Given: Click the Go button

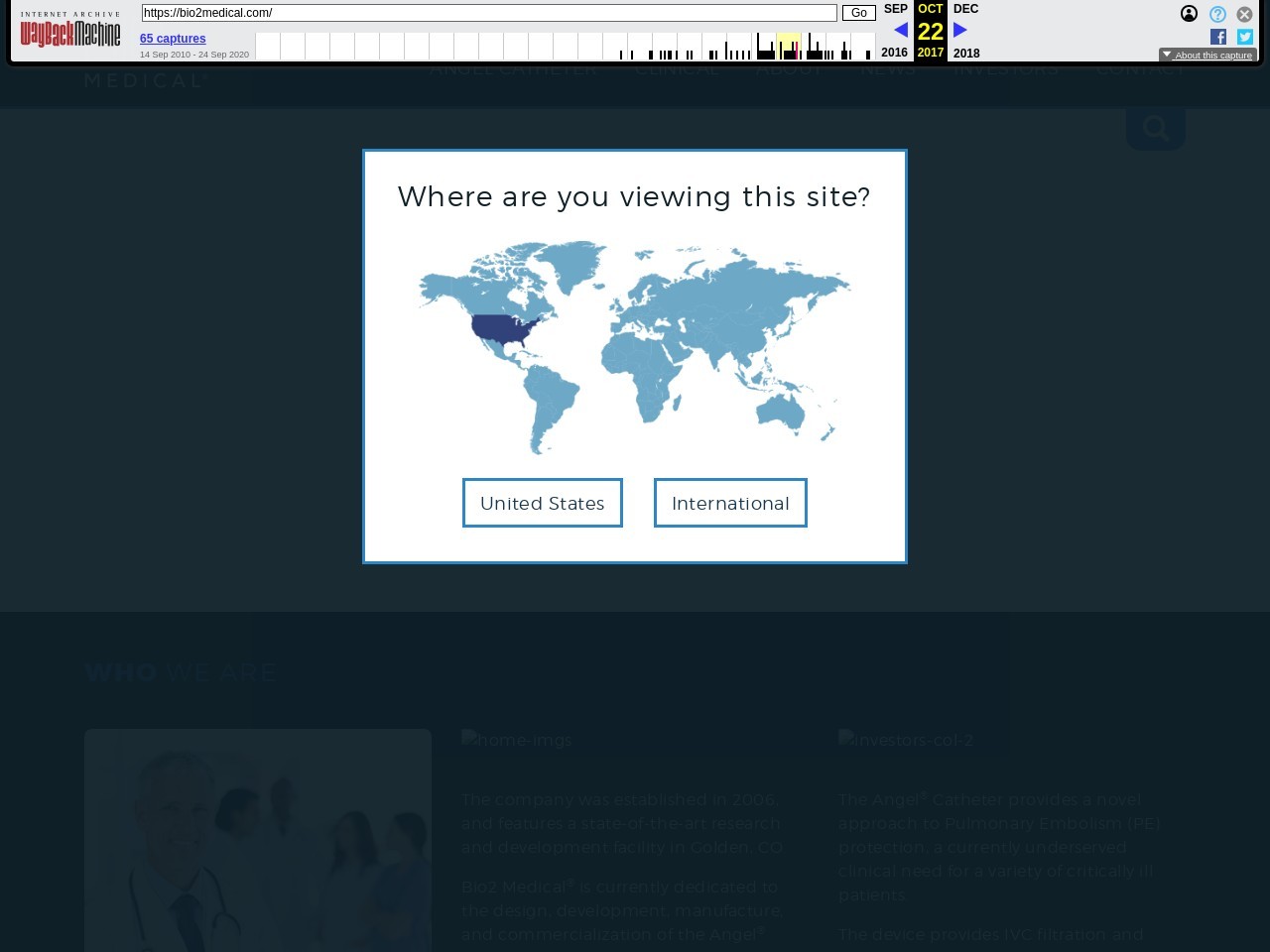Looking at the screenshot, I should 858,13.
